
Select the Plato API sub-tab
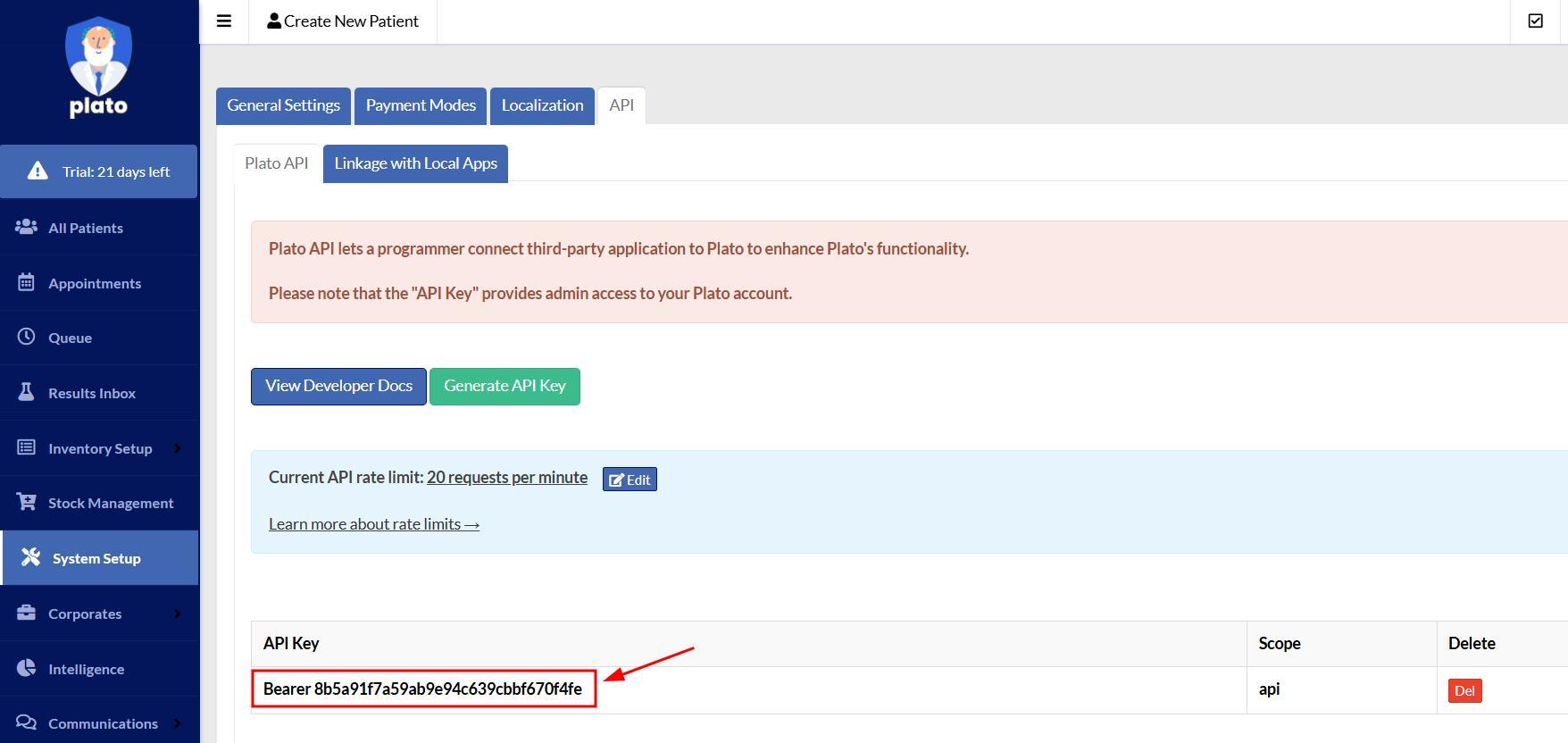277,163
